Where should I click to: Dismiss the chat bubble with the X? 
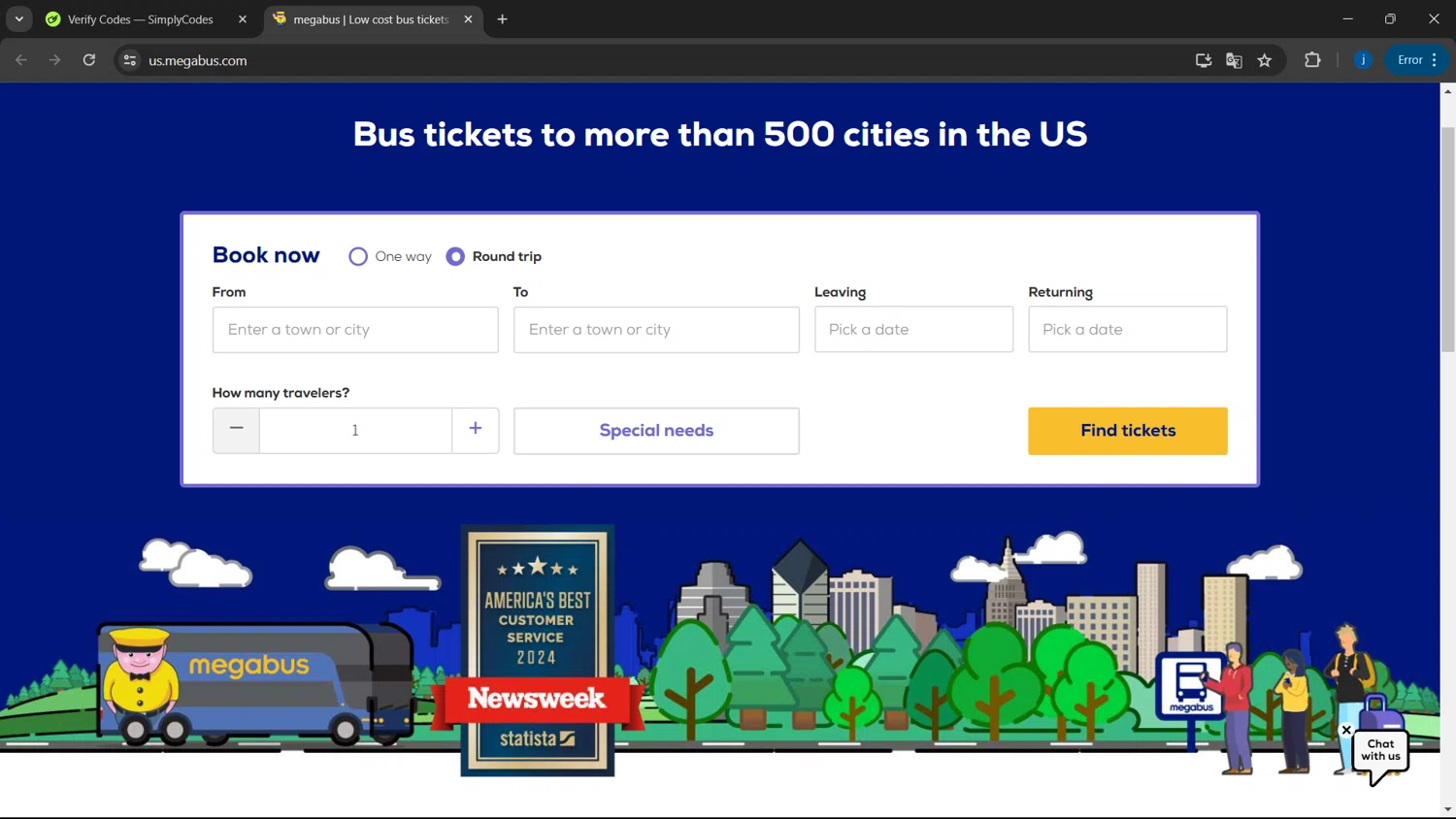point(1346,730)
